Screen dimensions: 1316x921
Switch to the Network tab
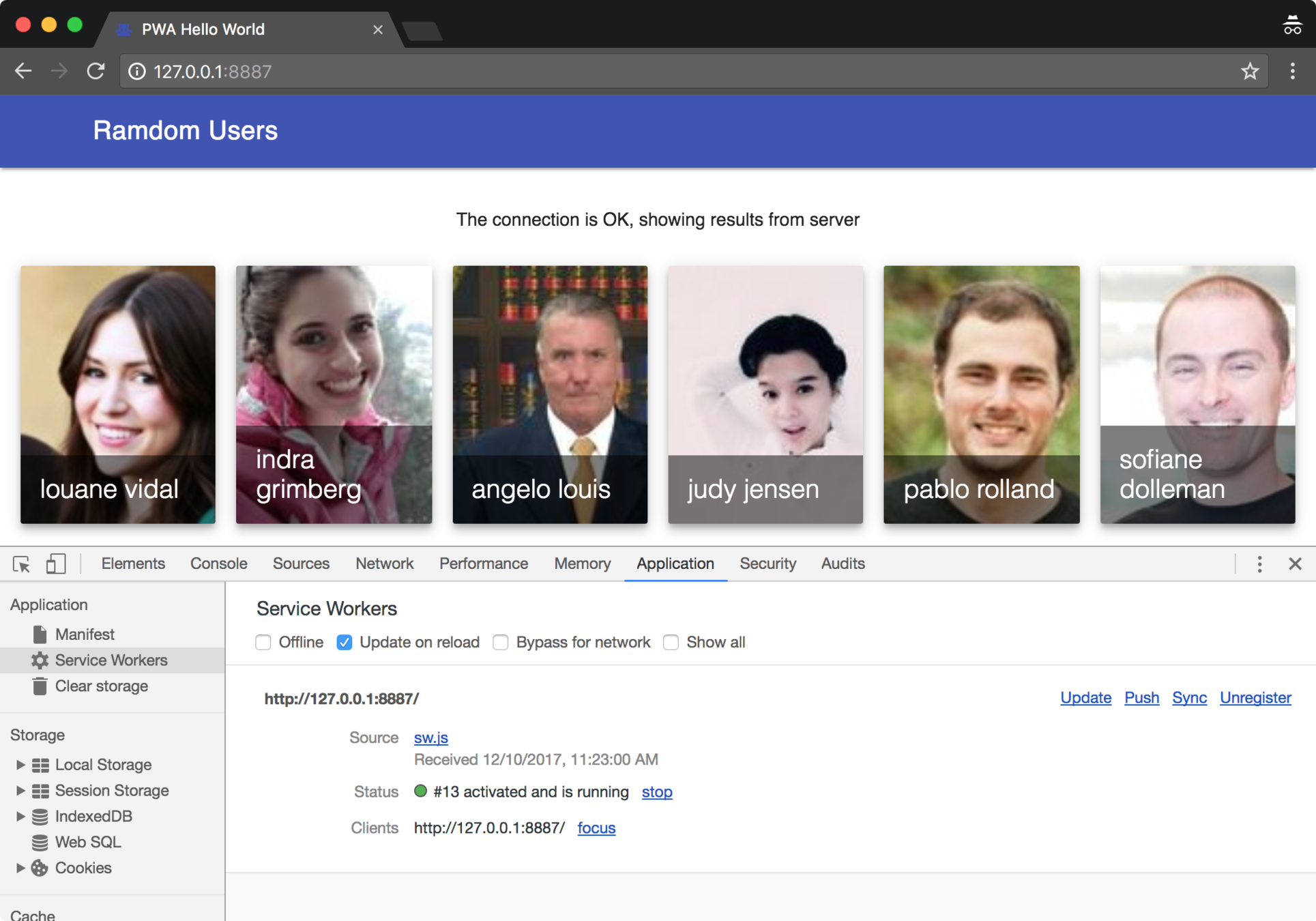click(384, 564)
